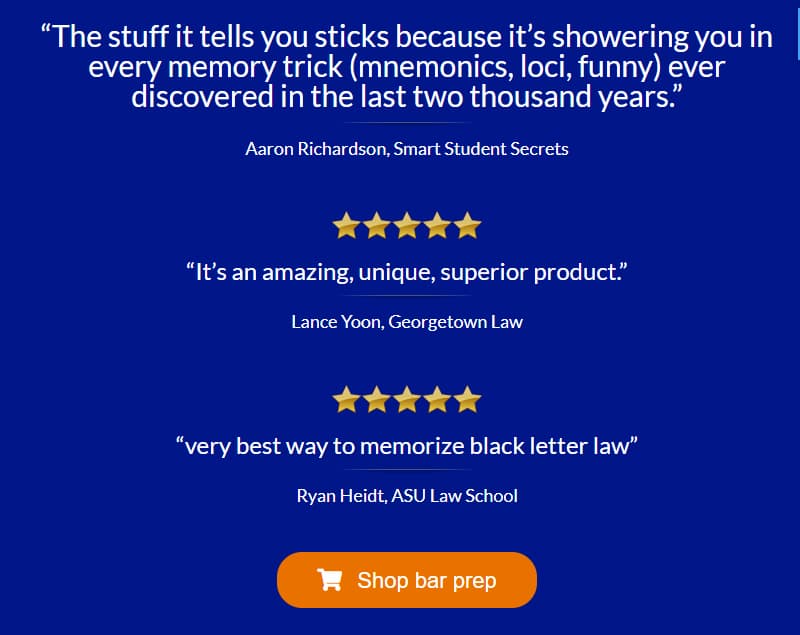This screenshot has width=800, height=635.
Task: Click the divider under the Aaron Richardson quote
Action: [x=407, y=123]
